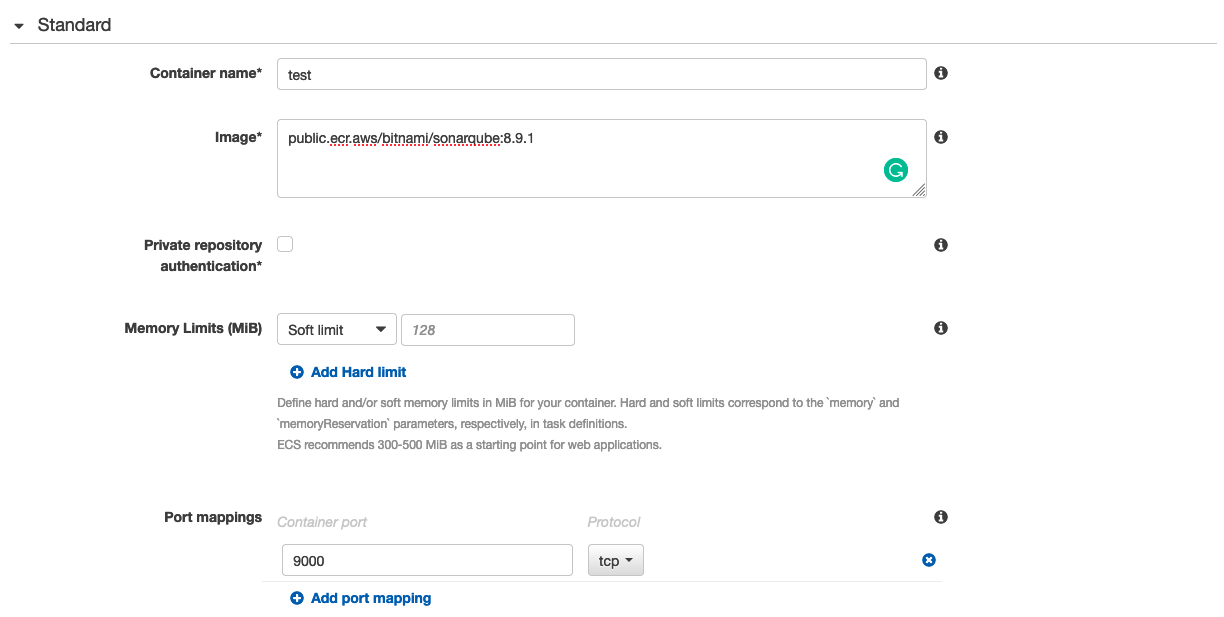Remove the 9000 port mapping row
This screenshot has width=1224, height=617.
[928, 560]
